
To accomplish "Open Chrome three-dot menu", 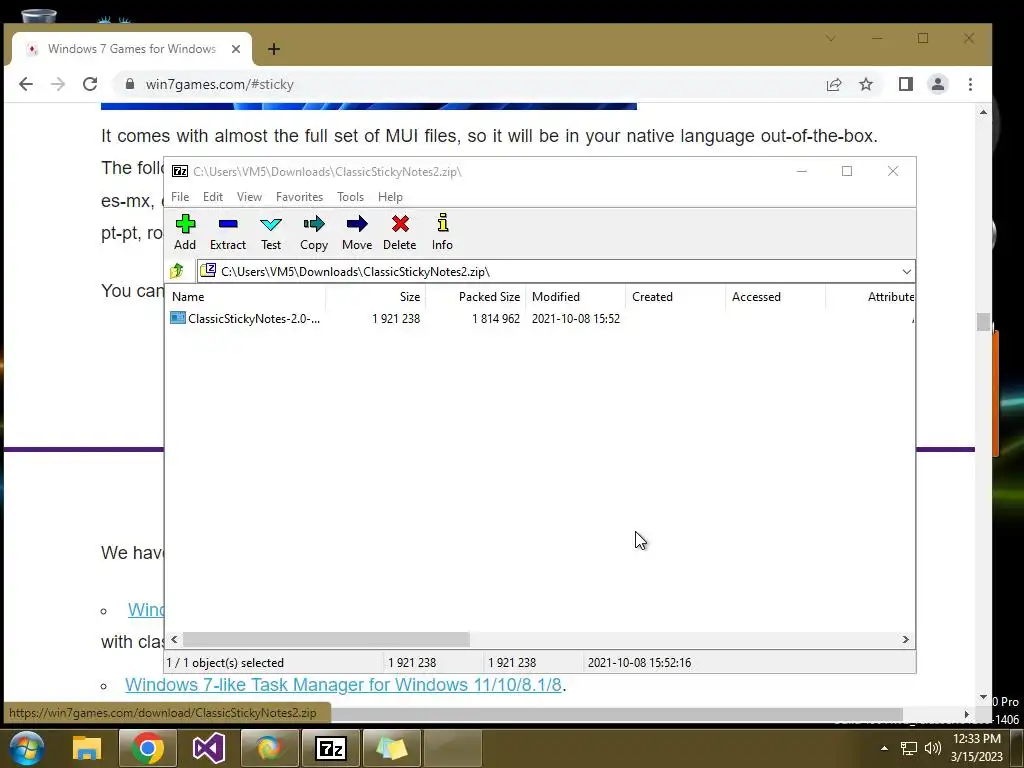I will (x=970, y=84).
